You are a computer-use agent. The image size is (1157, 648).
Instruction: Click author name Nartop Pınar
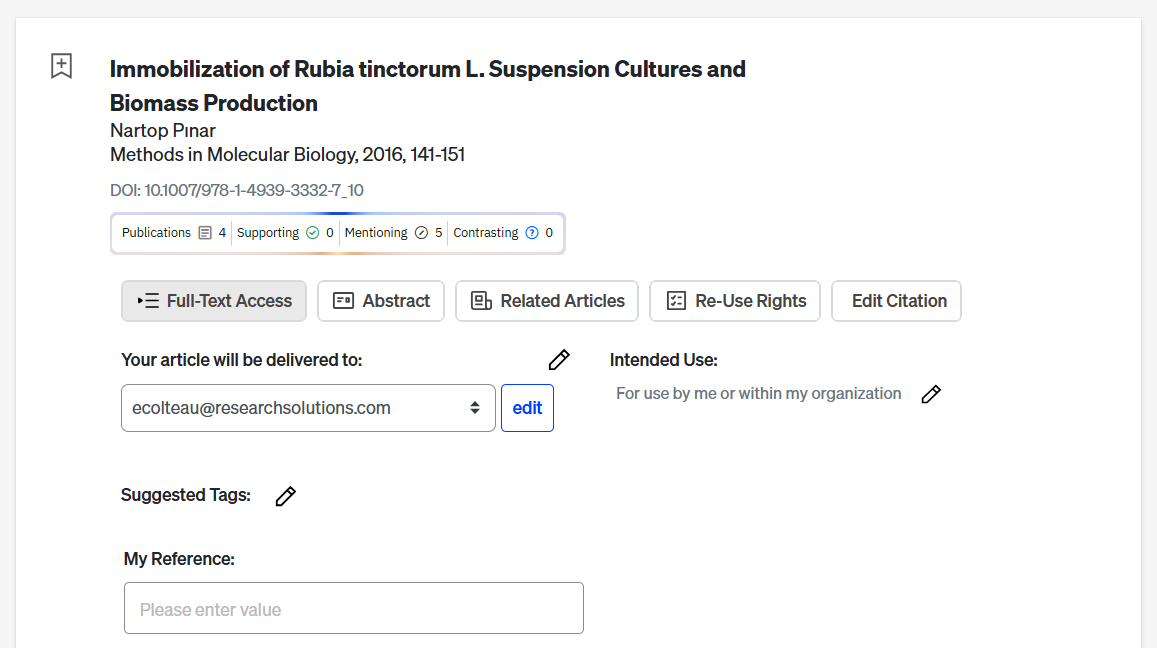pos(163,131)
